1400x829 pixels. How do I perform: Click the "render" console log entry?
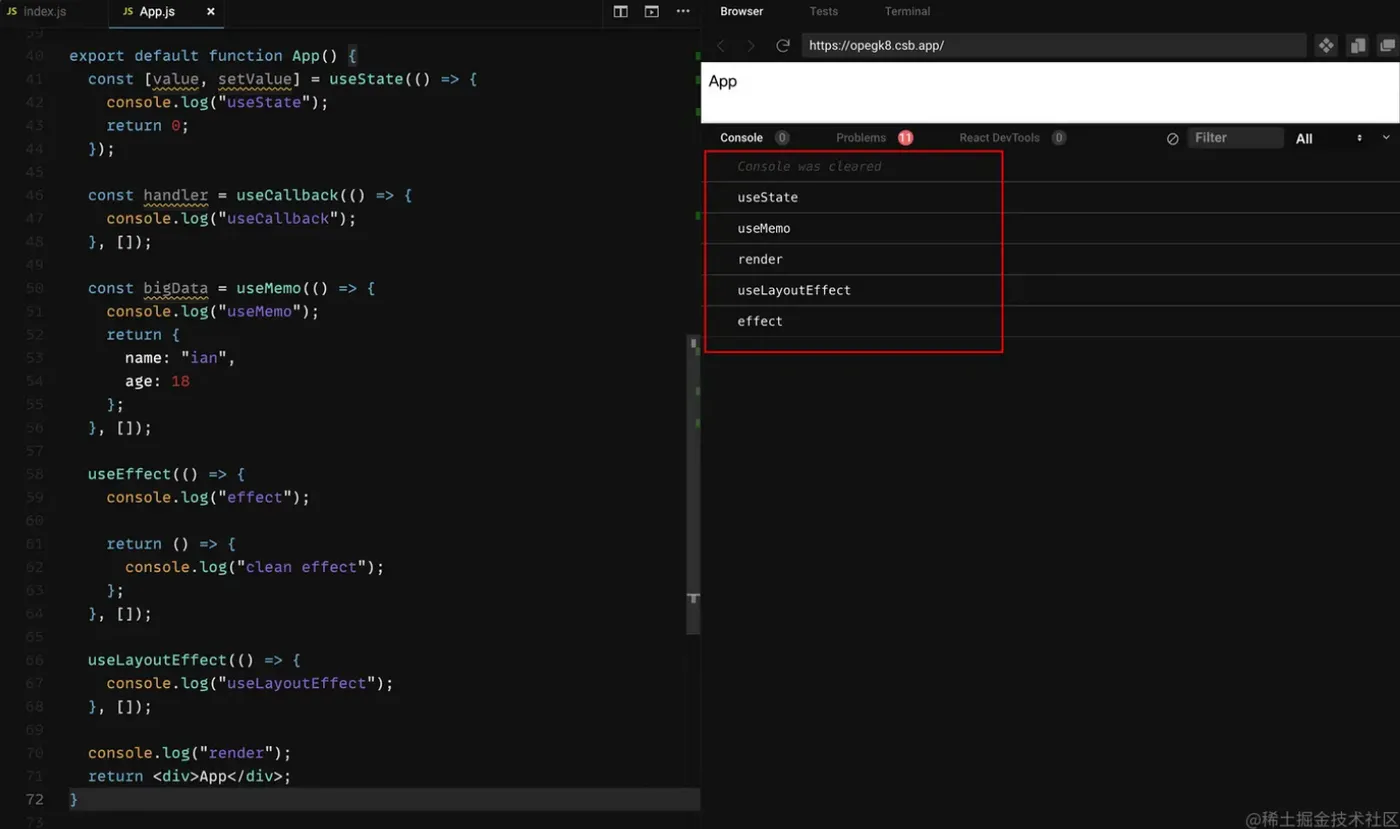click(x=760, y=260)
